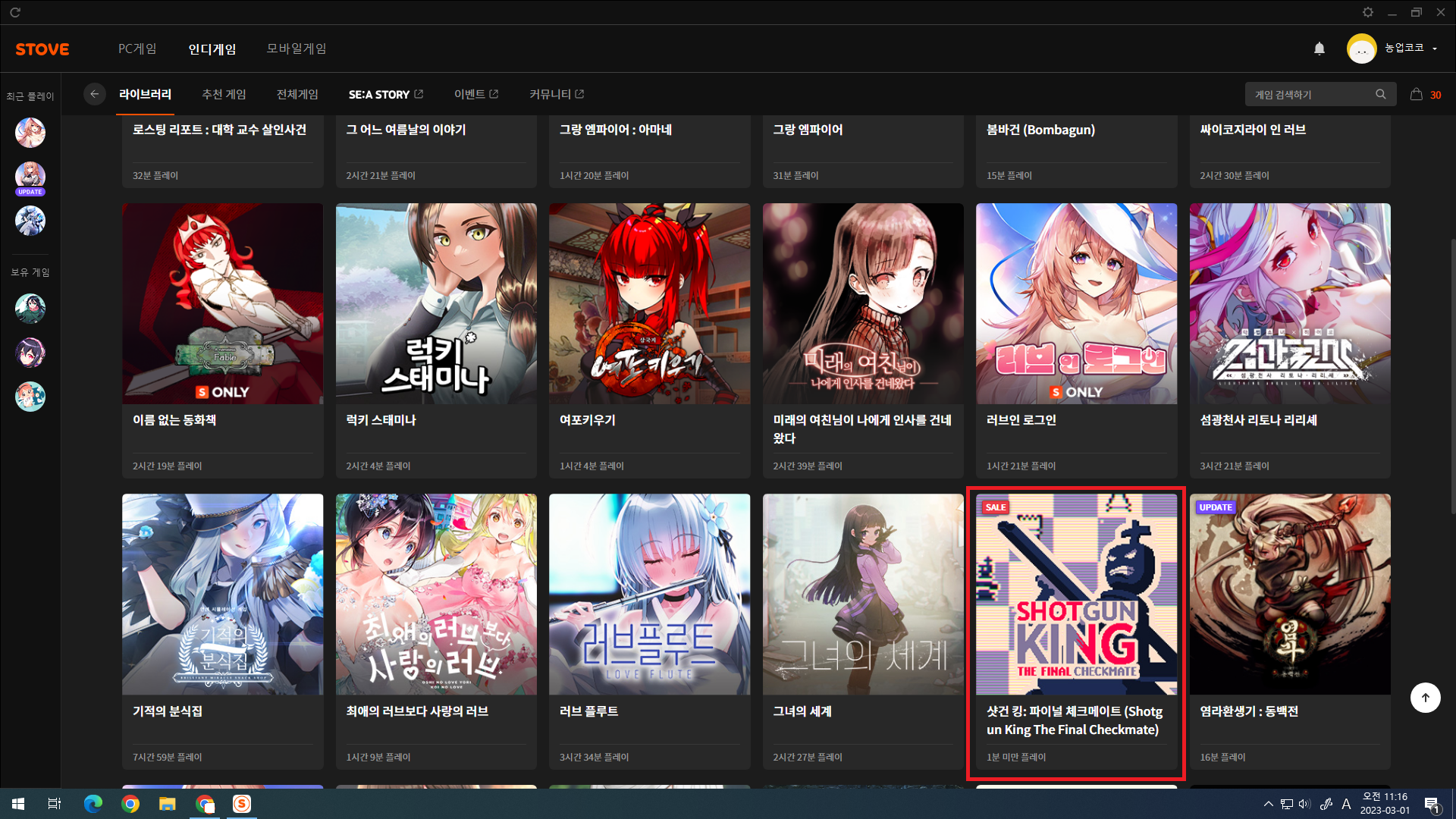Click the scroll-to-top arrow button

(1425, 698)
